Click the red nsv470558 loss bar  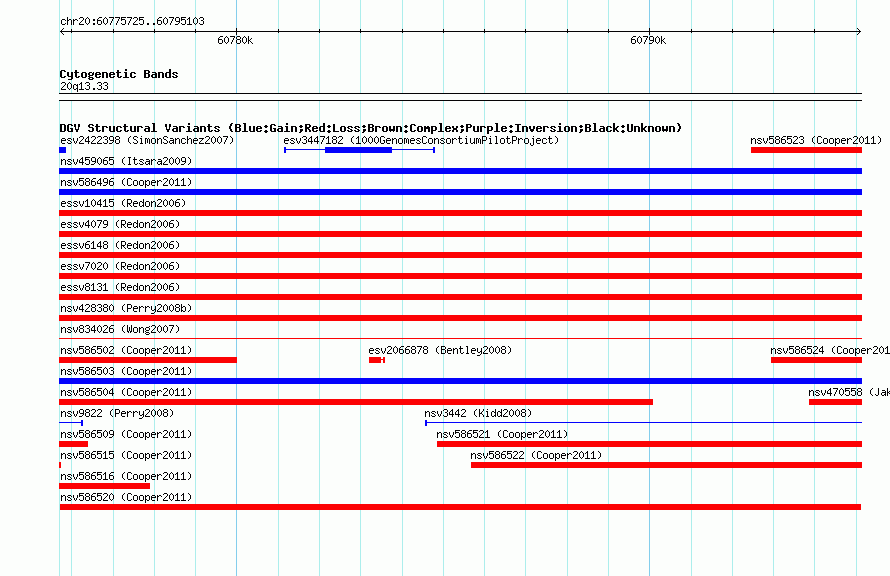coord(836,402)
